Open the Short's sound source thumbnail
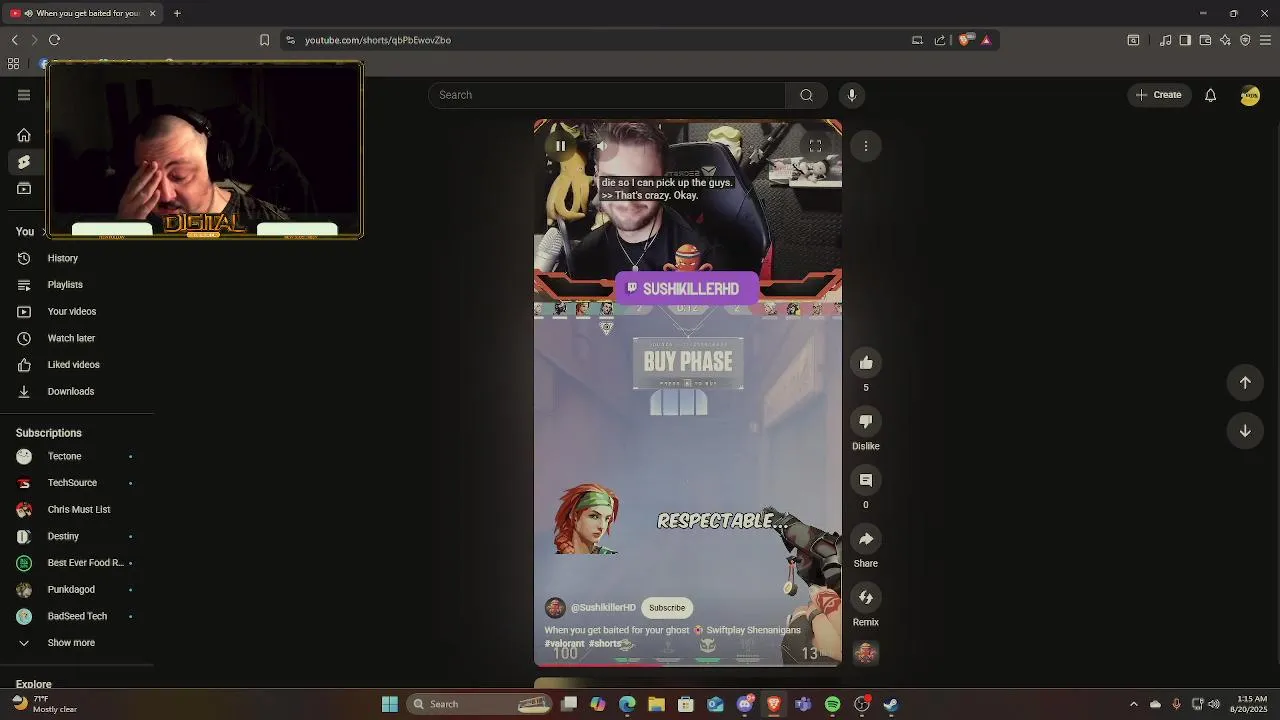Image resolution: width=1280 pixels, height=720 pixels. [866, 653]
